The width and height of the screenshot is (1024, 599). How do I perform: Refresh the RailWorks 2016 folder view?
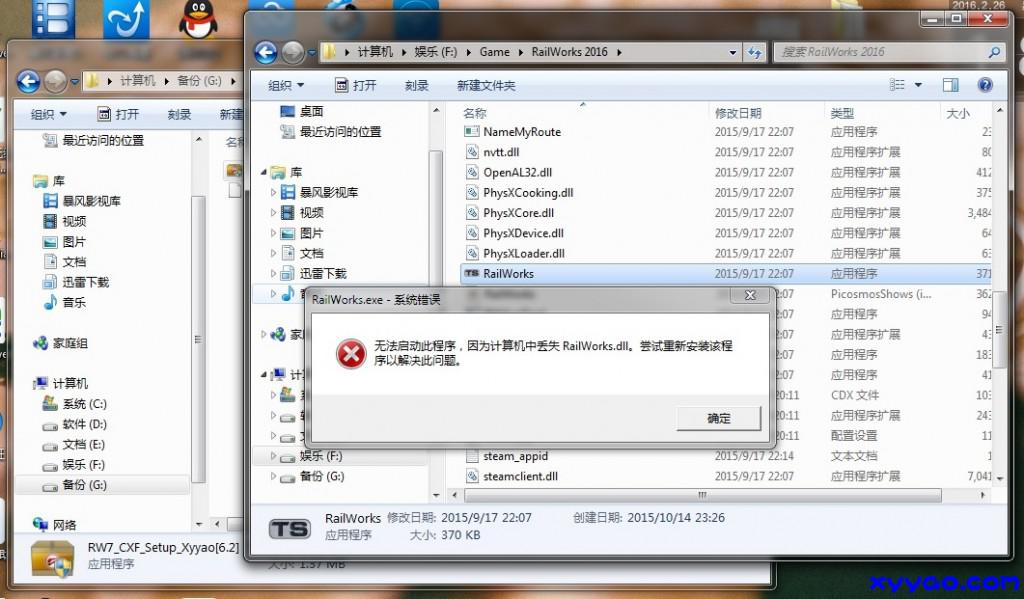(x=755, y=52)
